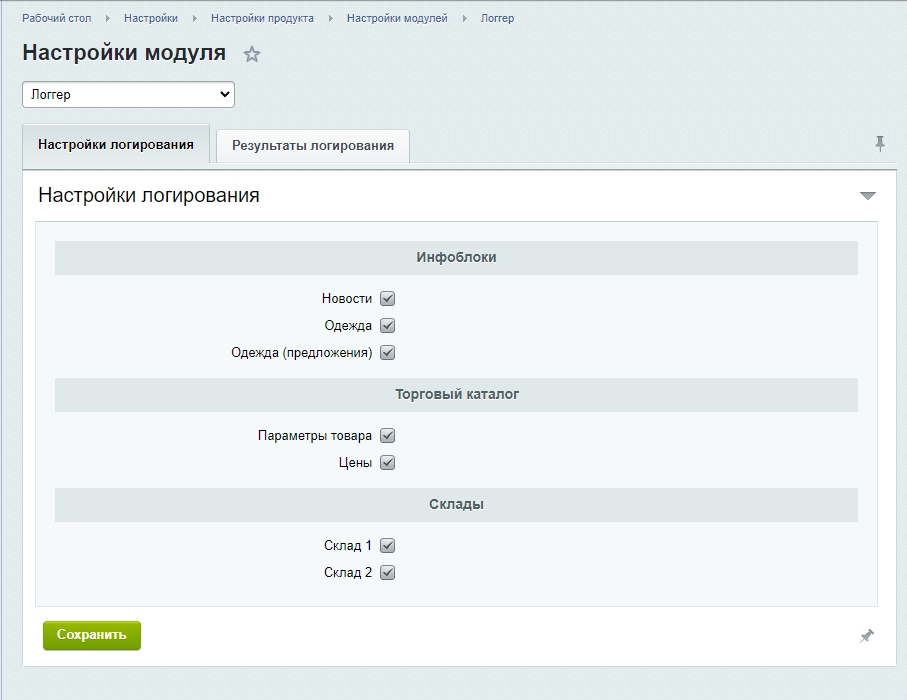Uncheck the Новости checkbox

tap(388, 299)
